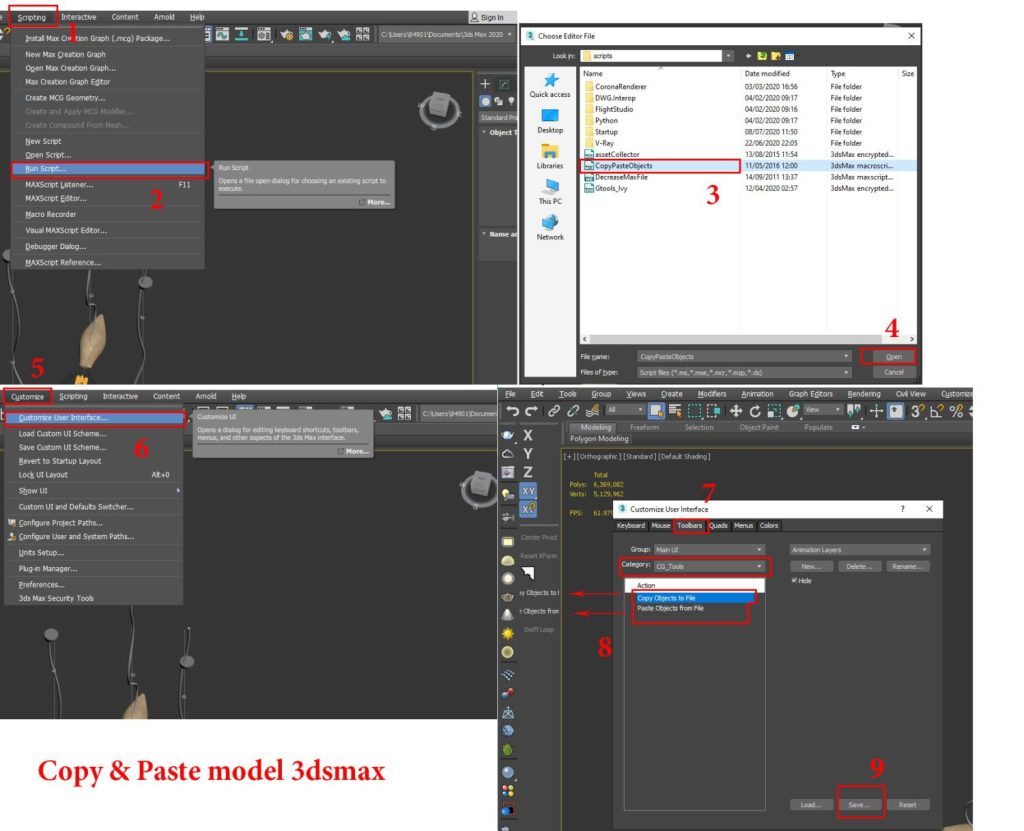Click the Sign In user icon
The image size is (1024, 831).
tap(474, 17)
